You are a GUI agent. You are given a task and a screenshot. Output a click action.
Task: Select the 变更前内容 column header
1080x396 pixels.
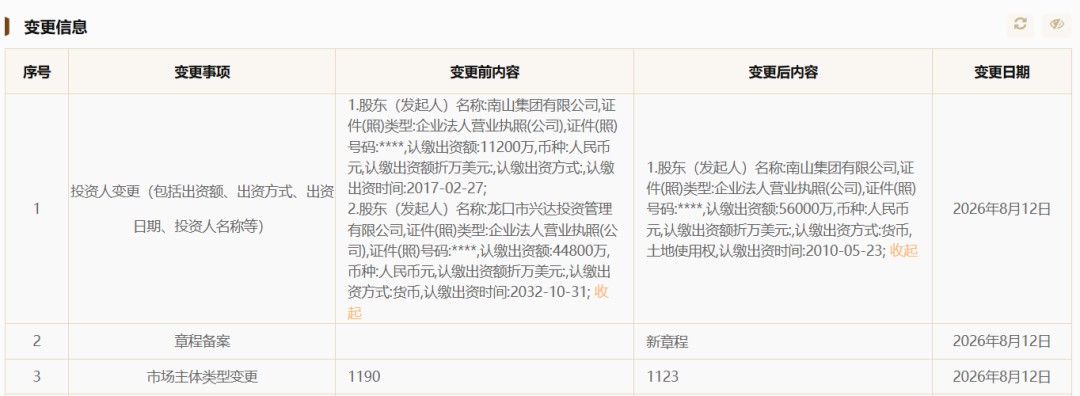[x=484, y=72]
